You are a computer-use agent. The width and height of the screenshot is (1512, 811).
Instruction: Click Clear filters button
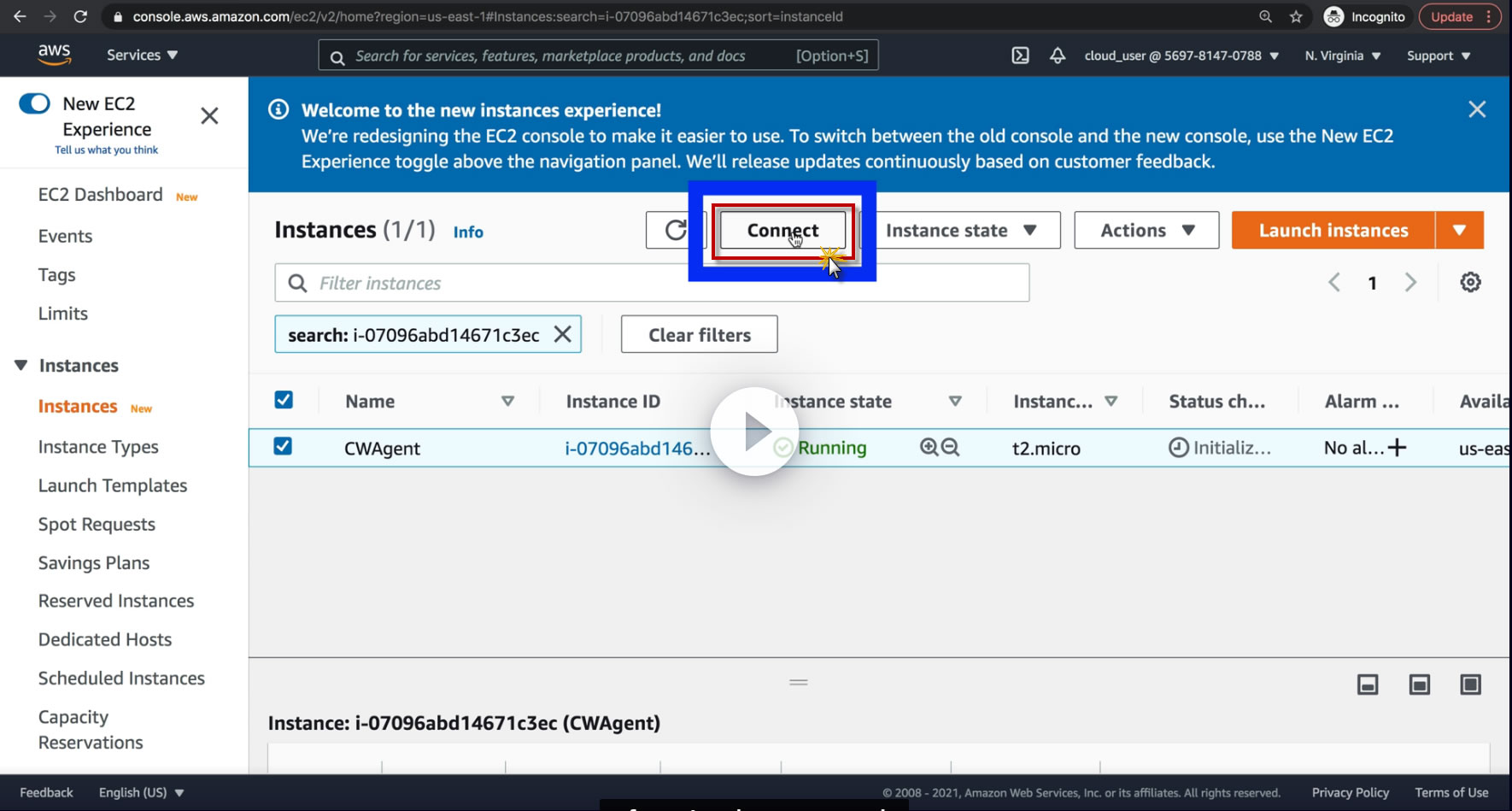[x=700, y=334]
